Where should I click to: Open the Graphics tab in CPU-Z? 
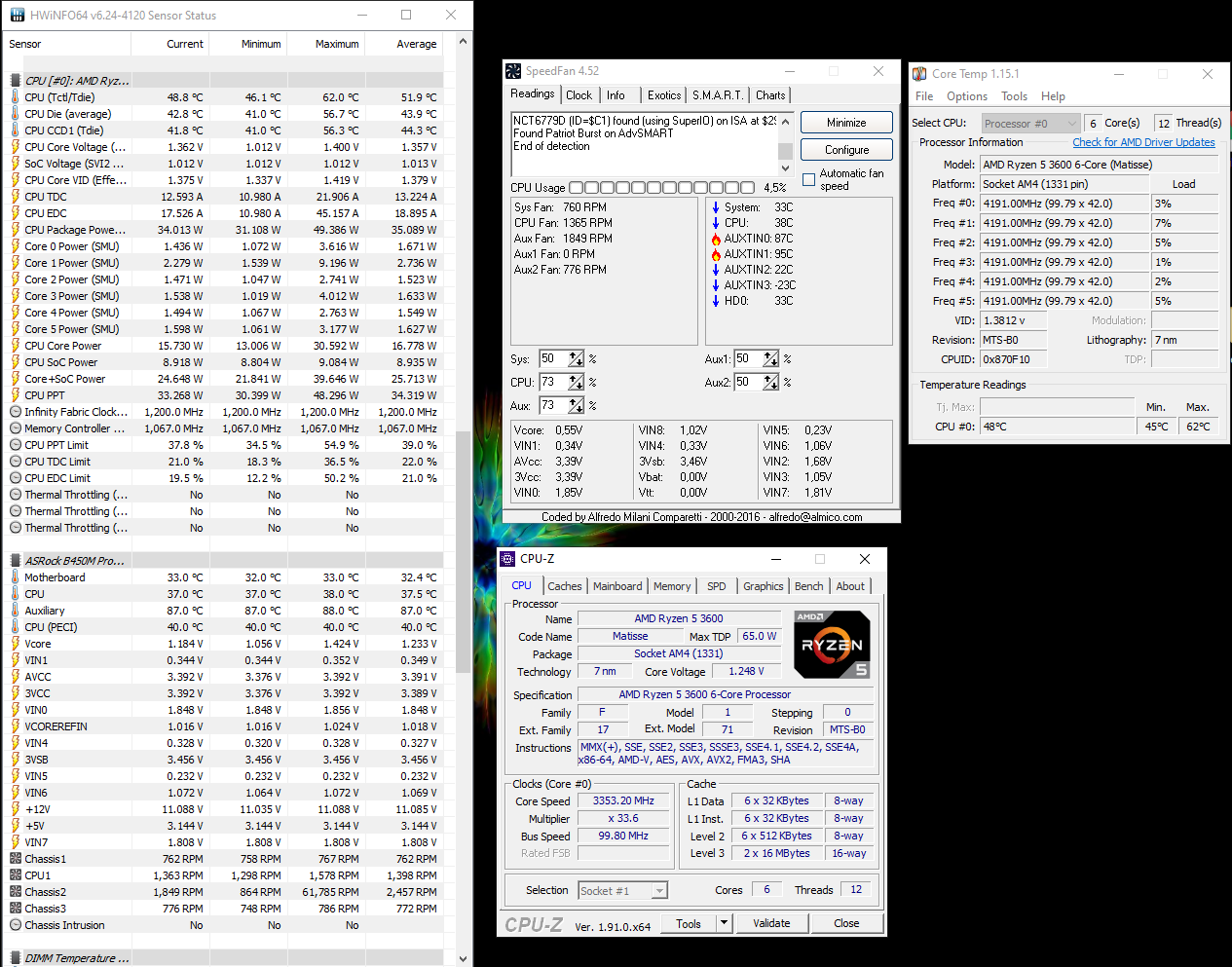tap(763, 586)
